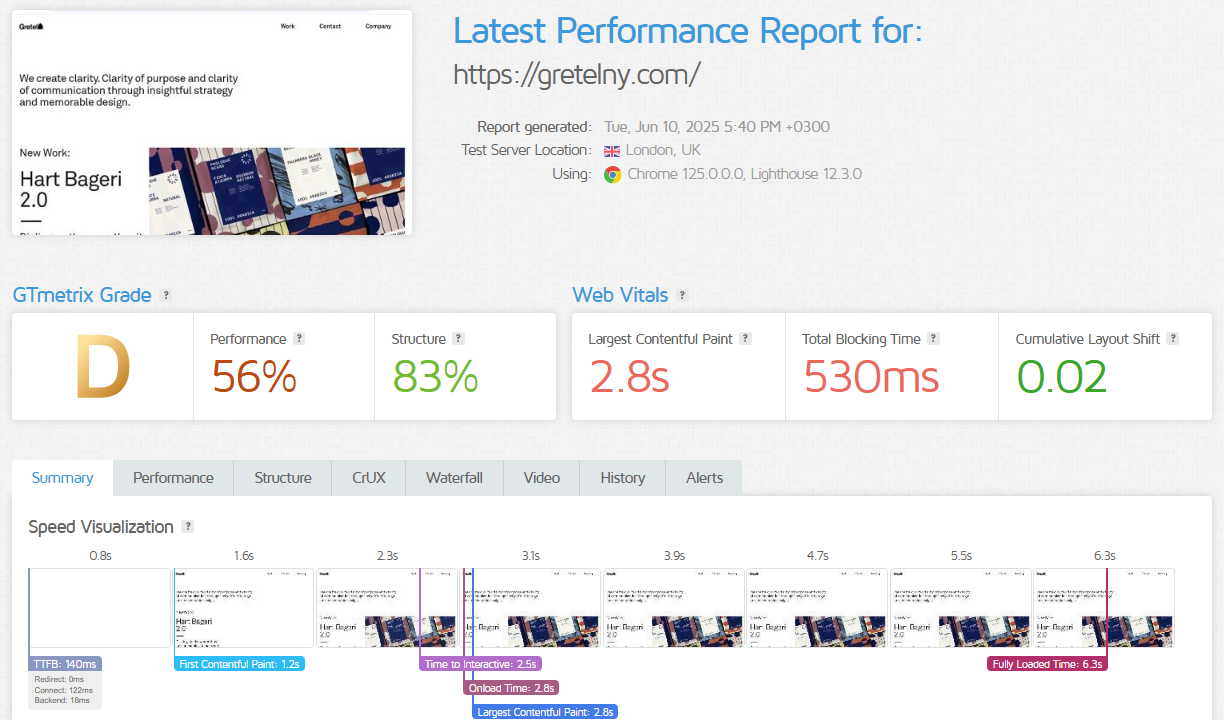This screenshot has width=1224, height=720.
Task: Switch to the Structure tab
Action: (283, 478)
